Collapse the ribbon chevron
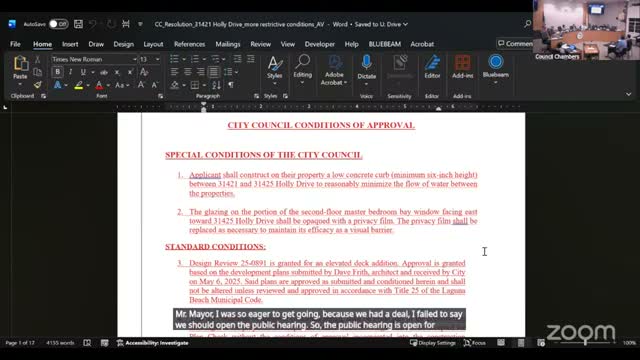This screenshot has height=360, width=640. (629, 94)
